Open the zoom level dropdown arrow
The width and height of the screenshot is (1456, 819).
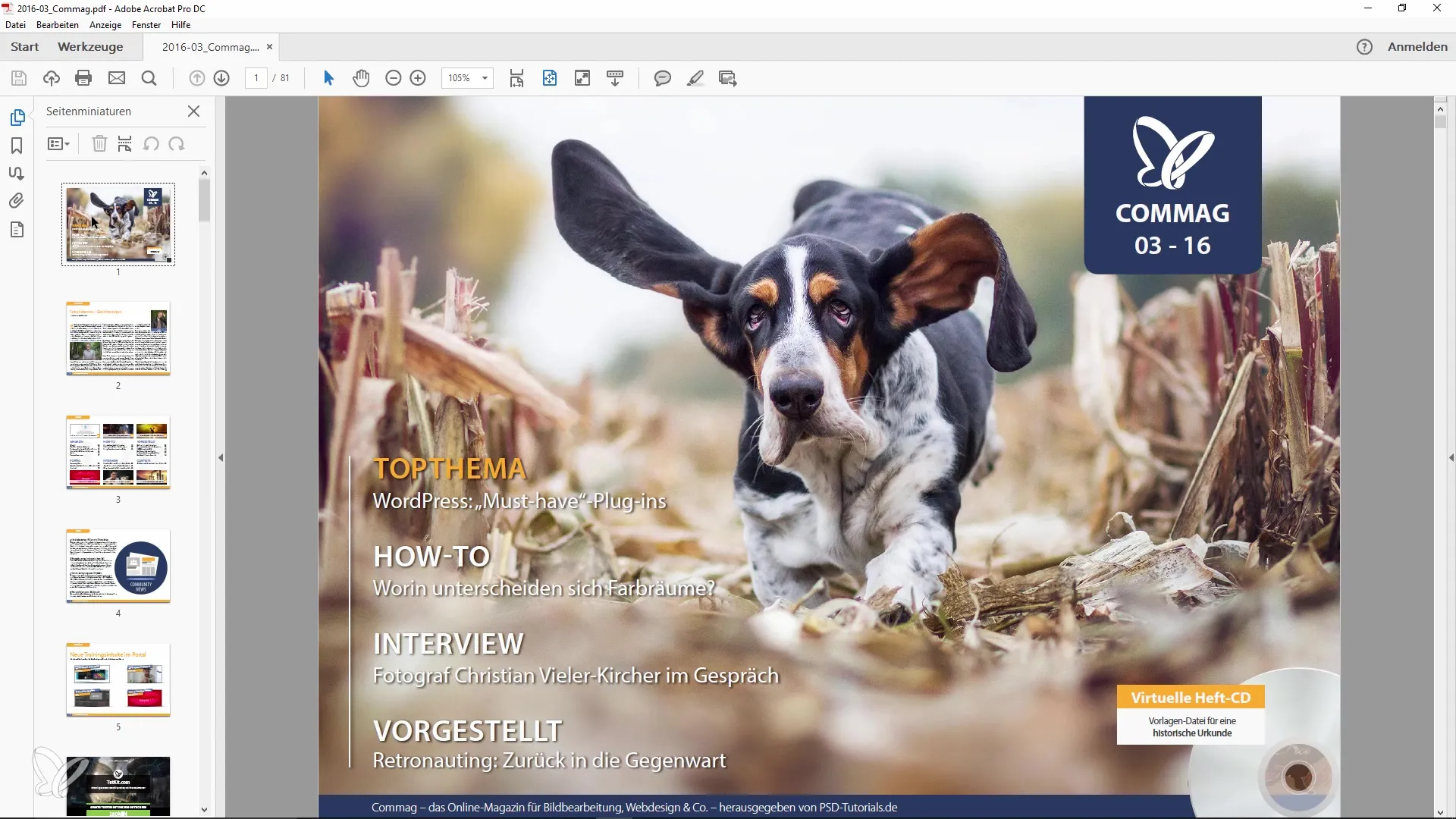pos(485,78)
